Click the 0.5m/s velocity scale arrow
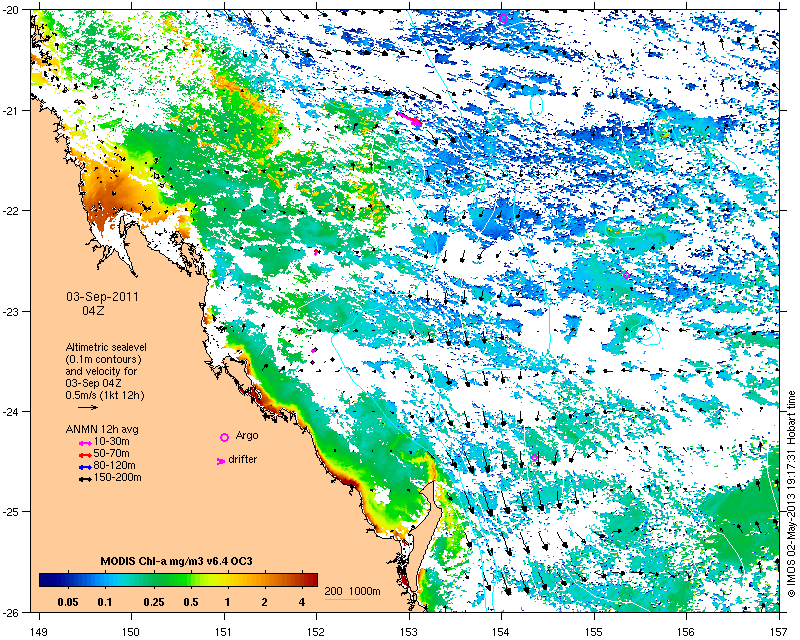 coord(88,407)
